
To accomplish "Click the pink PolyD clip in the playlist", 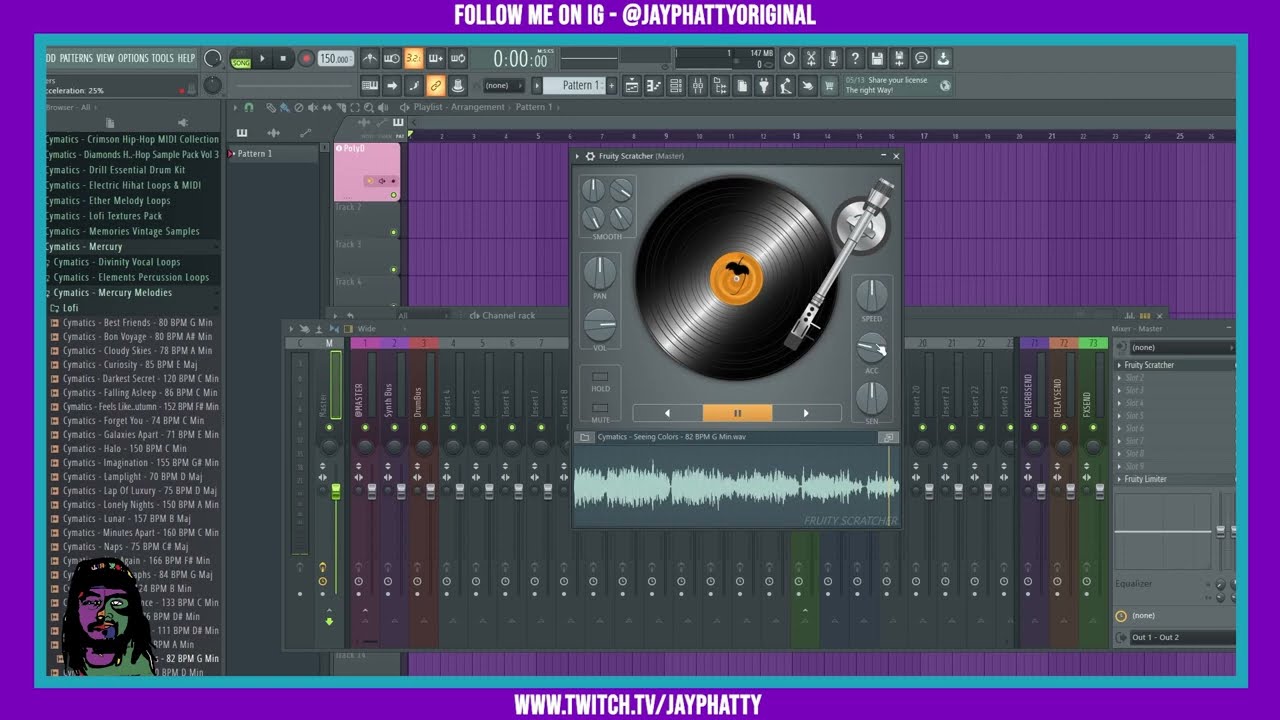I will click(367, 172).
